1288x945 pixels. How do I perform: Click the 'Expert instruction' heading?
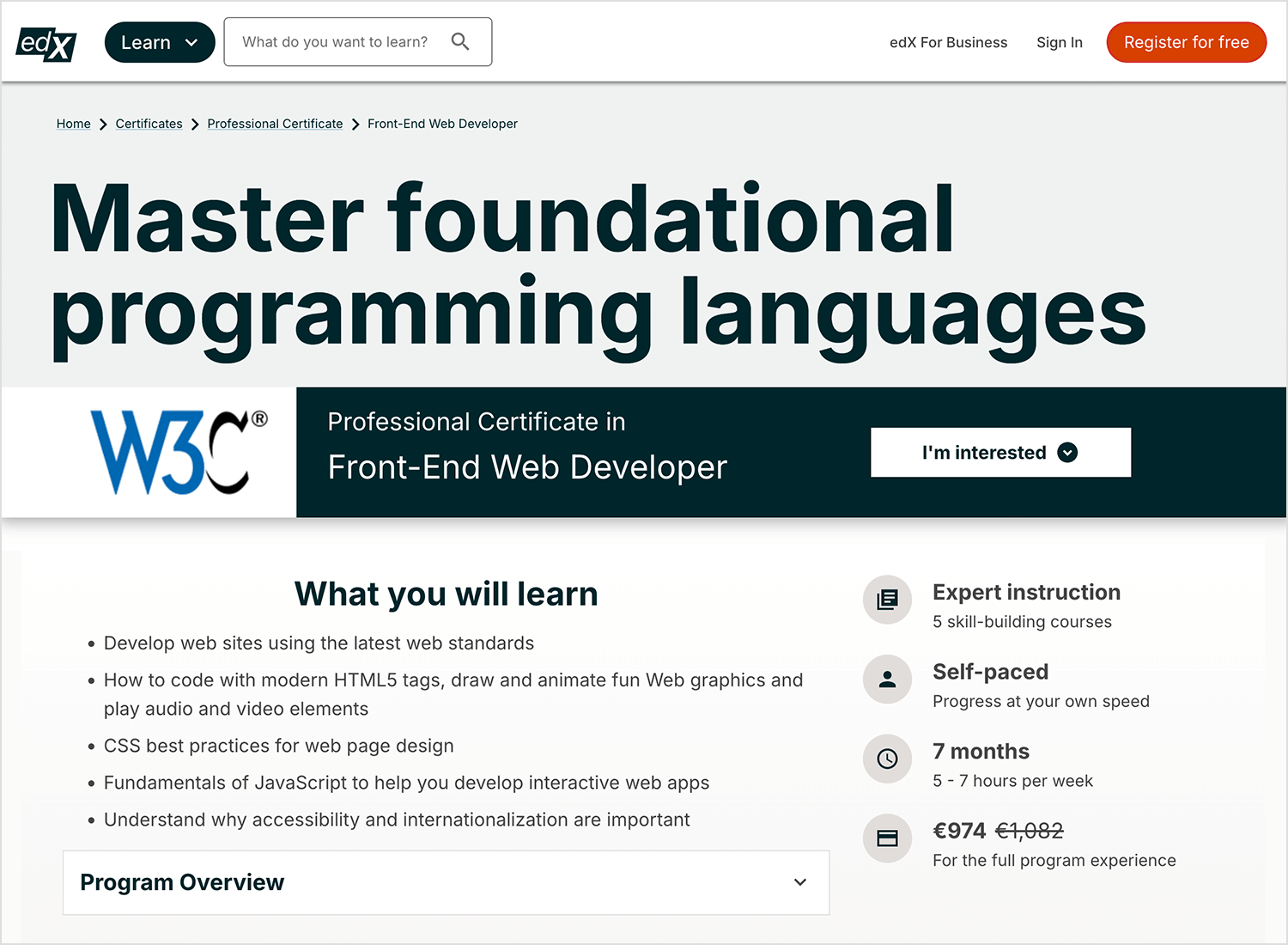(x=1026, y=592)
